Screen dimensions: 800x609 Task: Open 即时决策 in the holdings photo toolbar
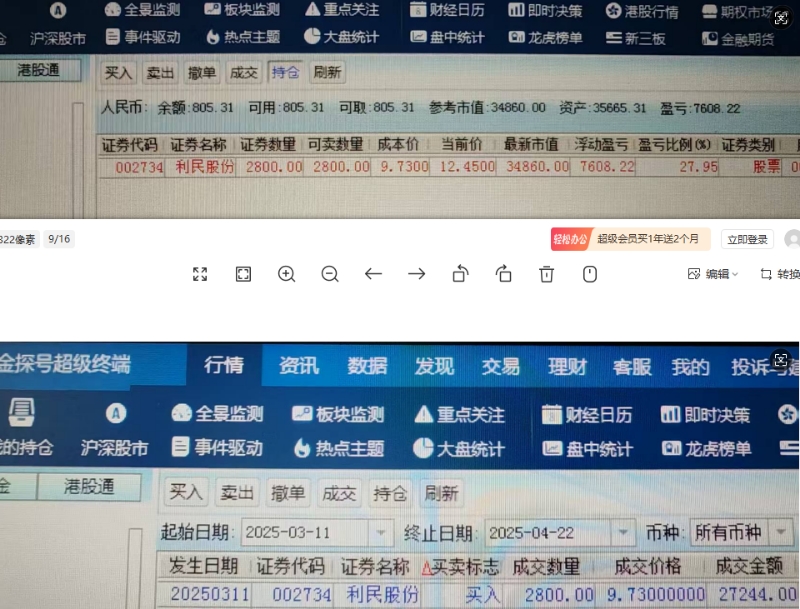[545, 11]
